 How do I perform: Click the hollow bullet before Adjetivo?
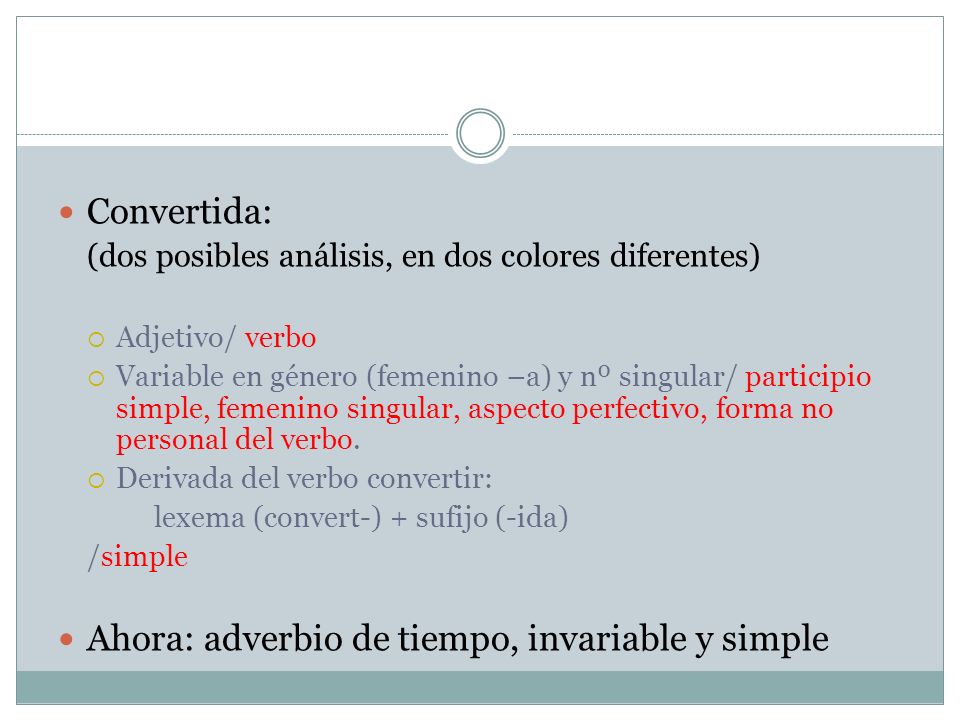[96, 339]
